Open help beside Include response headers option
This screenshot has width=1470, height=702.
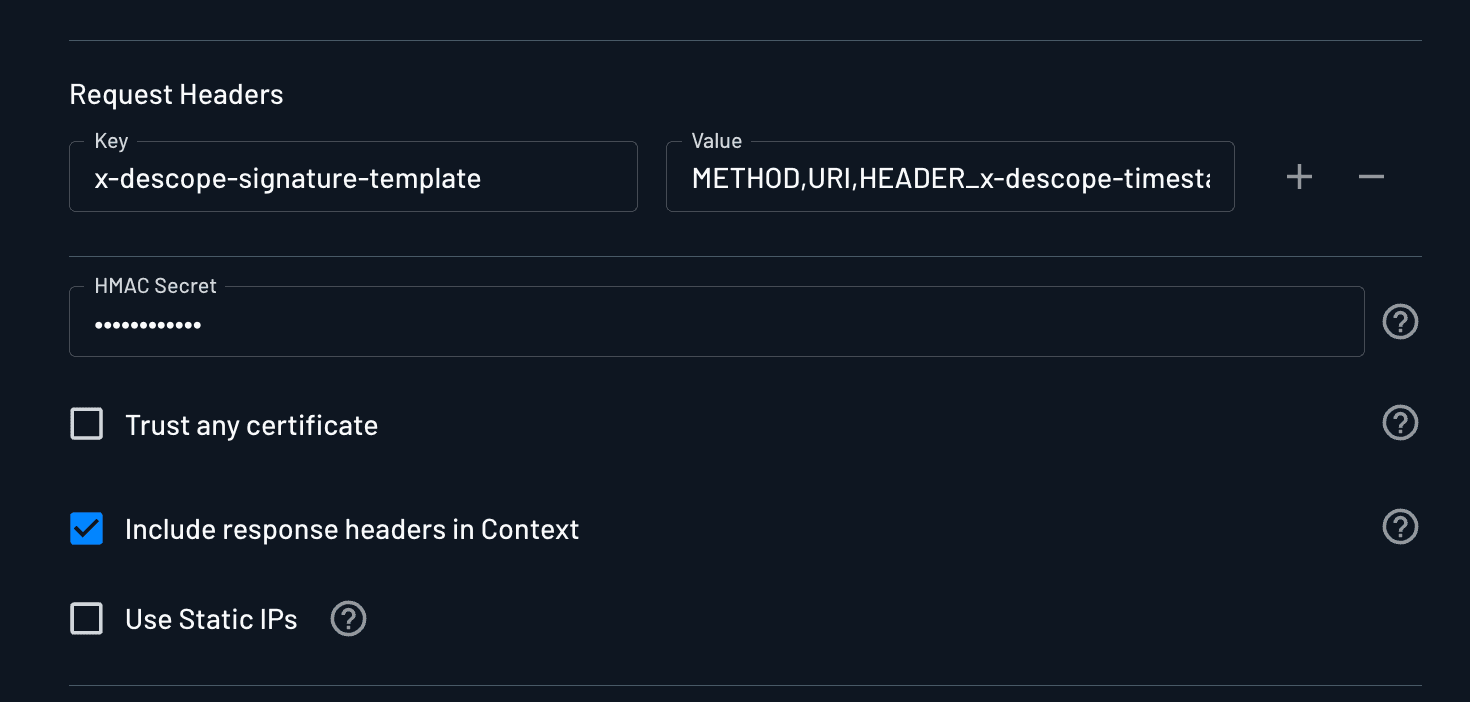click(x=1400, y=527)
